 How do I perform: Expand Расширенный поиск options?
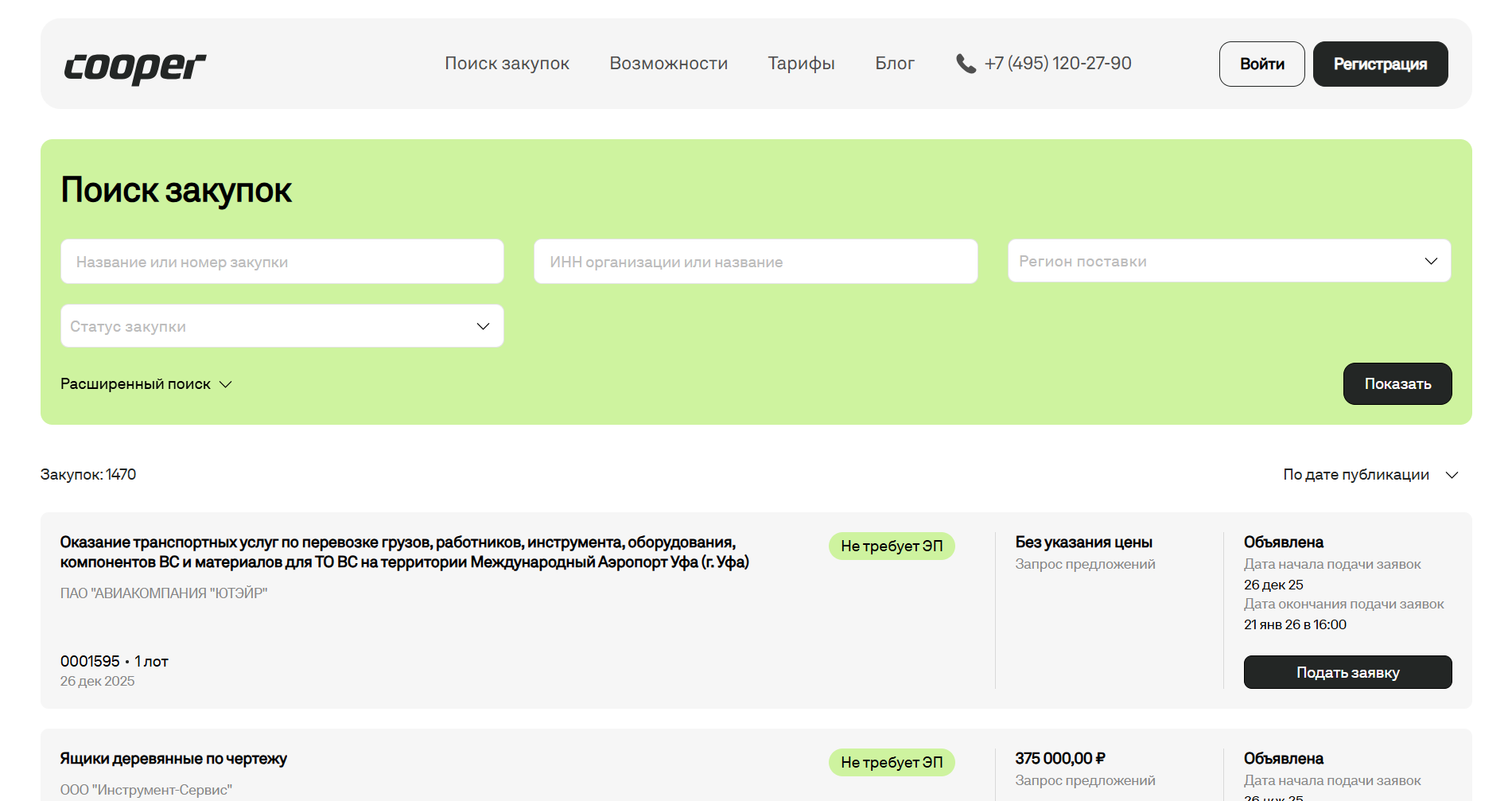tap(136, 384)
